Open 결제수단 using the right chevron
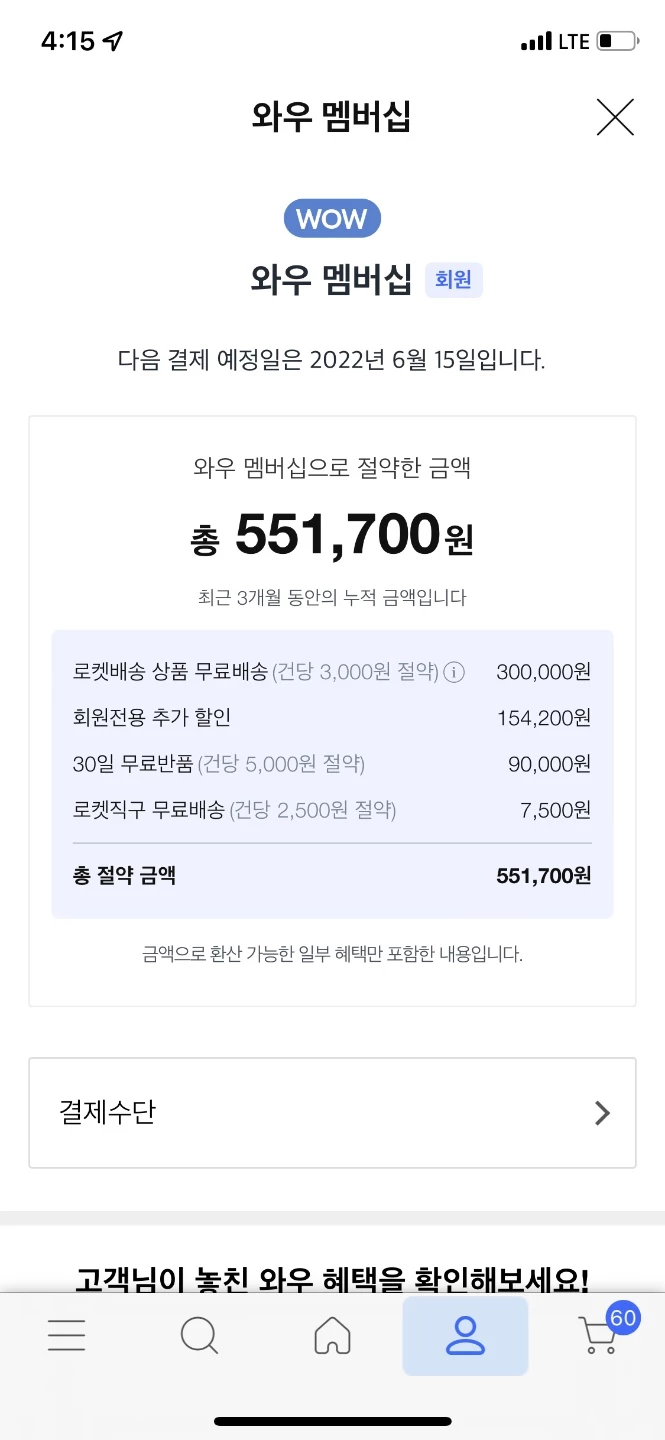Viewport: 665px width, 1440px height. coord(601,1113)
